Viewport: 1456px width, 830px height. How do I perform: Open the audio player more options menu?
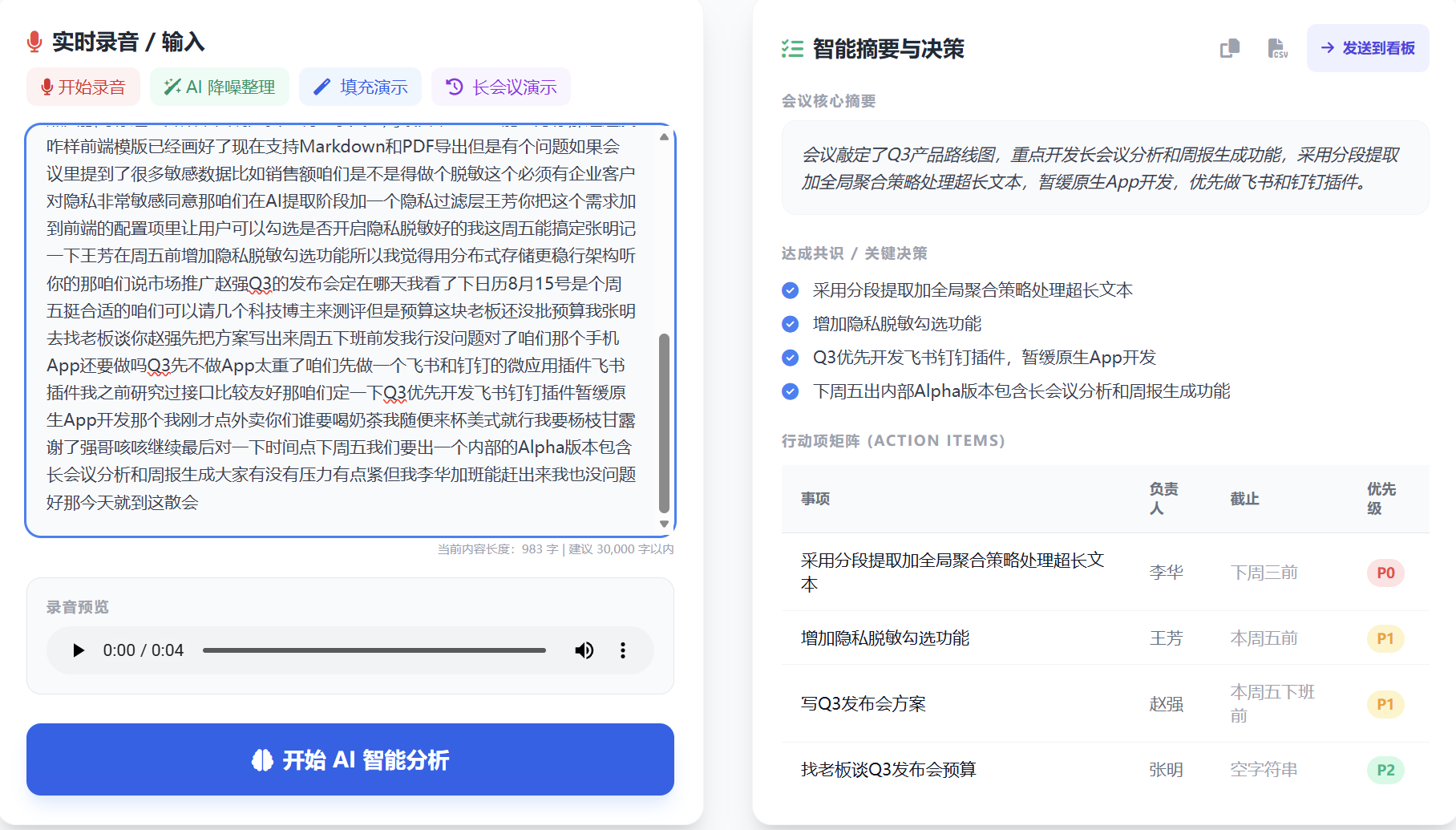[623, 650]
